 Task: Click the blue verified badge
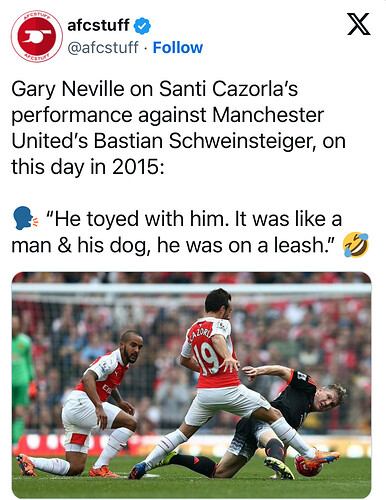pos(142,26)
